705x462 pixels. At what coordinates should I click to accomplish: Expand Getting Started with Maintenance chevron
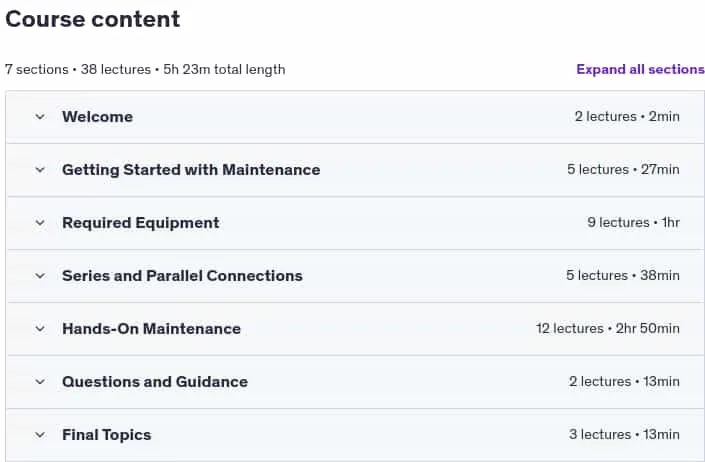tap(40, 170)
